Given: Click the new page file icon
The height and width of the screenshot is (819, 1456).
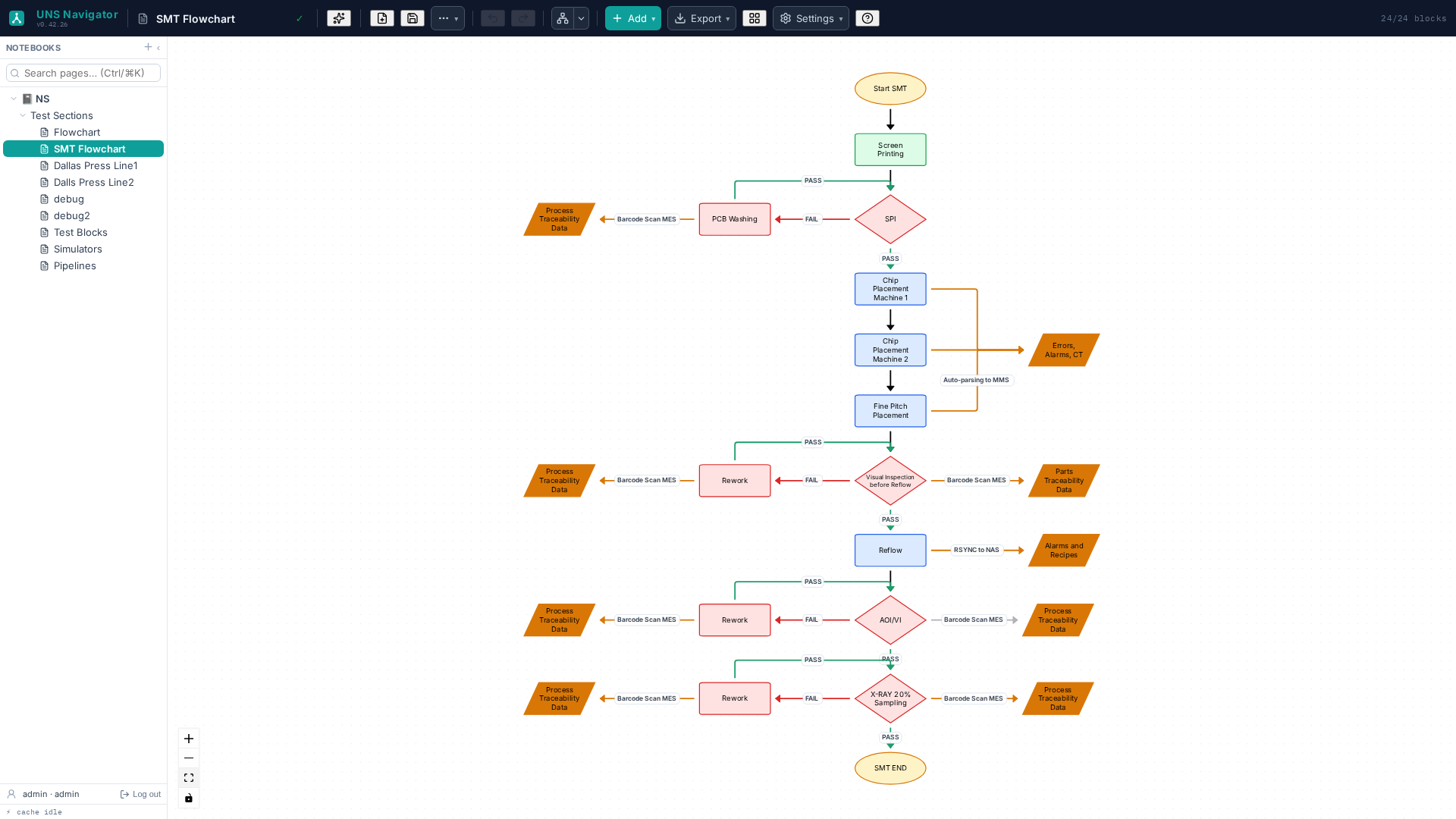Looking at the screenshot, I should [x=382, y=18].
